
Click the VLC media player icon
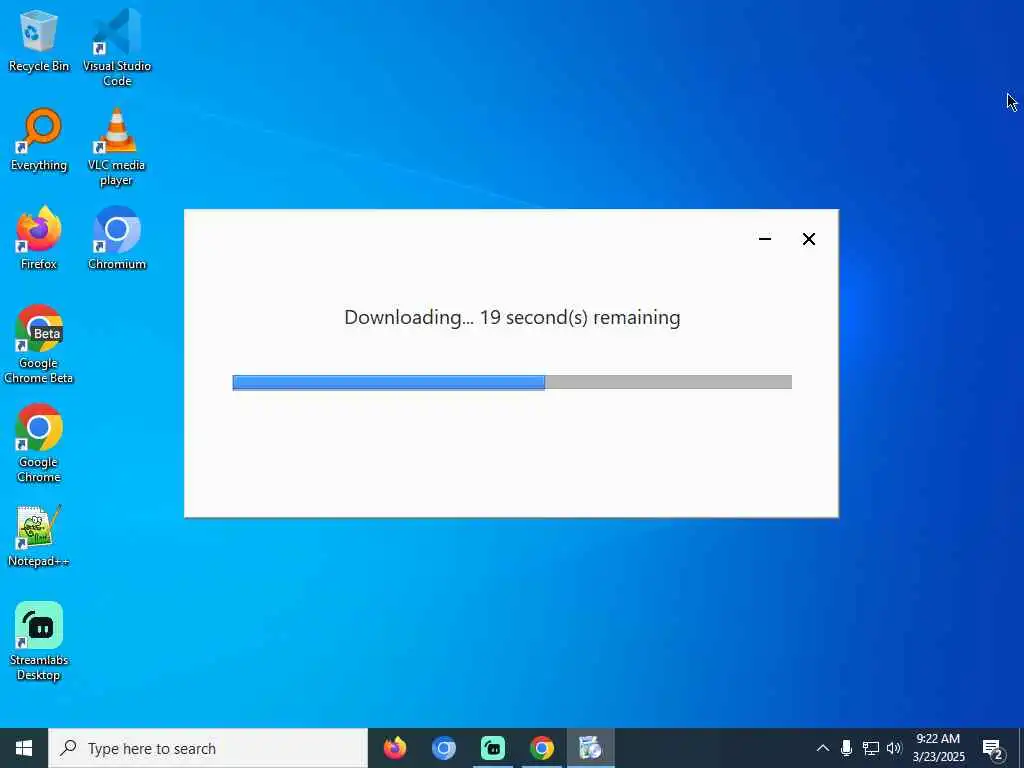click(x=116, y=146)
